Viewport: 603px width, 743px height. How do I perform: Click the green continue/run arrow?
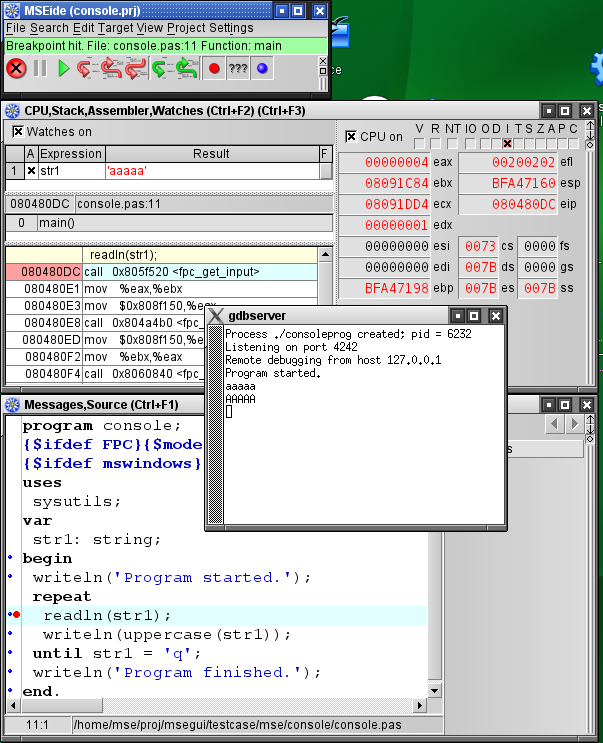(64, 69)
